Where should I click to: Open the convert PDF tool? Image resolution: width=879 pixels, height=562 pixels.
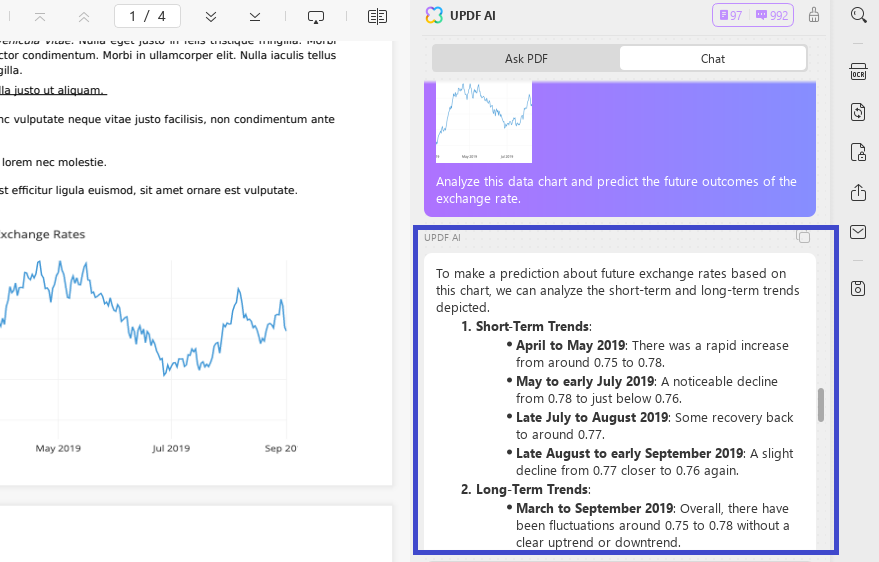click(858, 112)
